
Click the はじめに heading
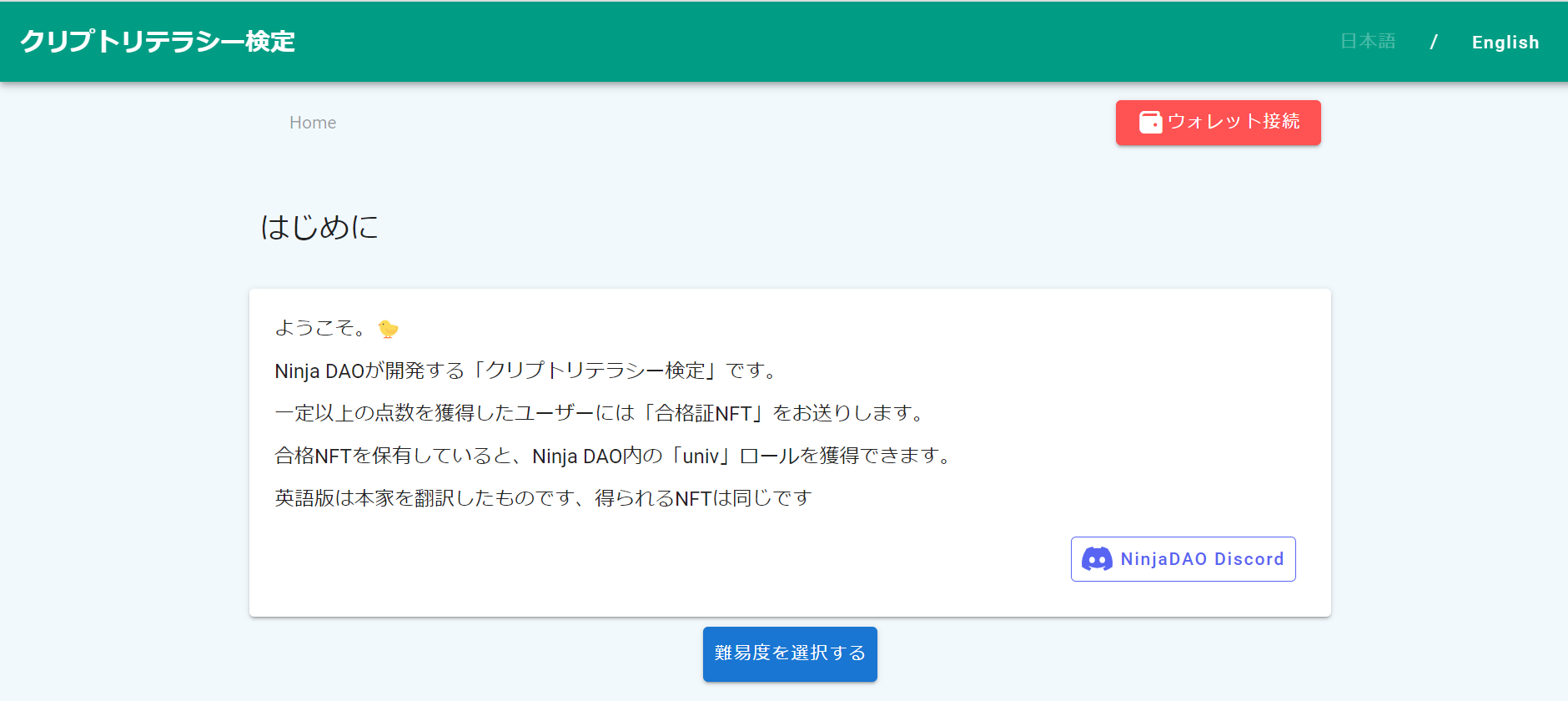(319, 227)
